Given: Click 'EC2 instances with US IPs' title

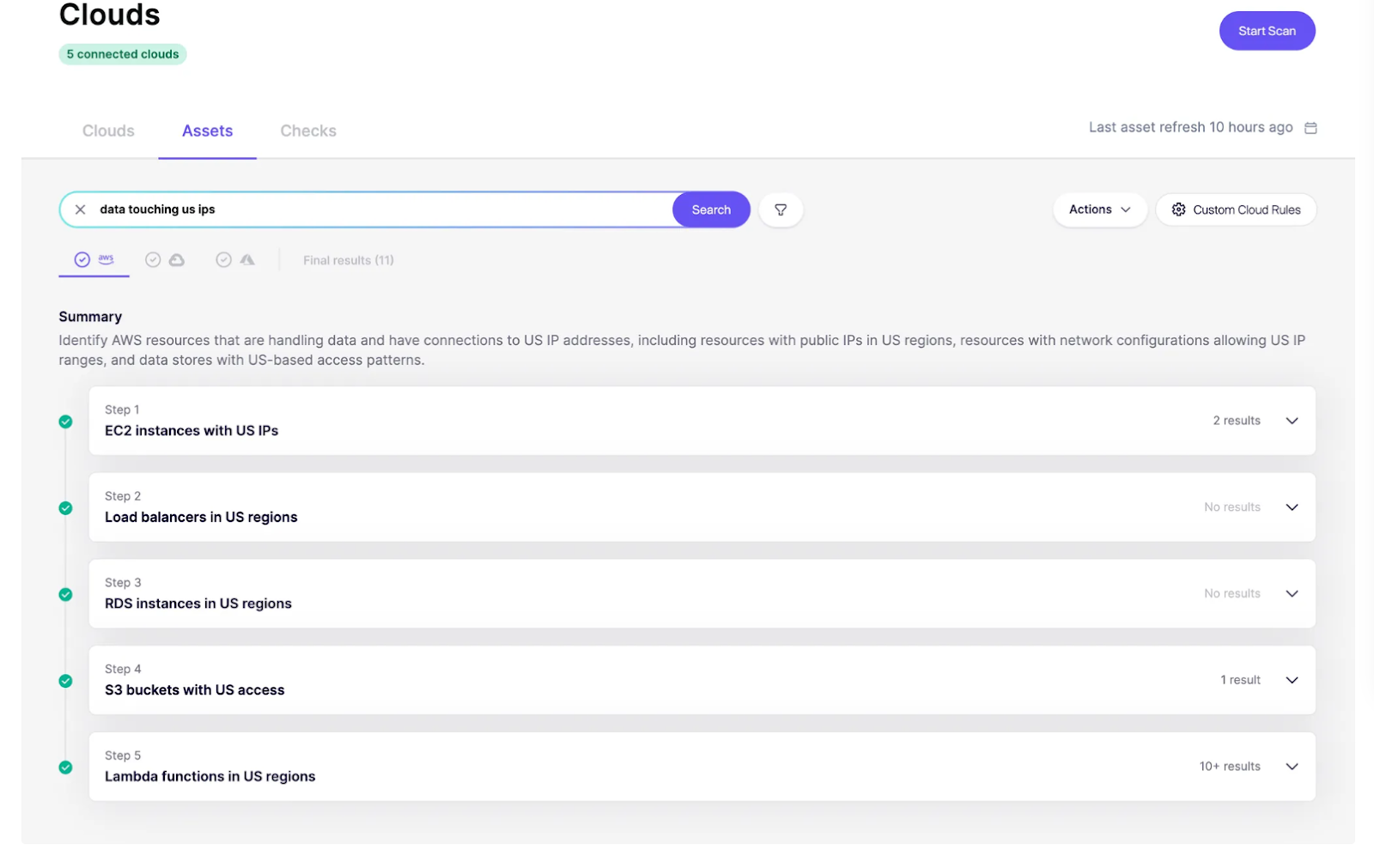Looking at the screenshot, I should (192, 431).
